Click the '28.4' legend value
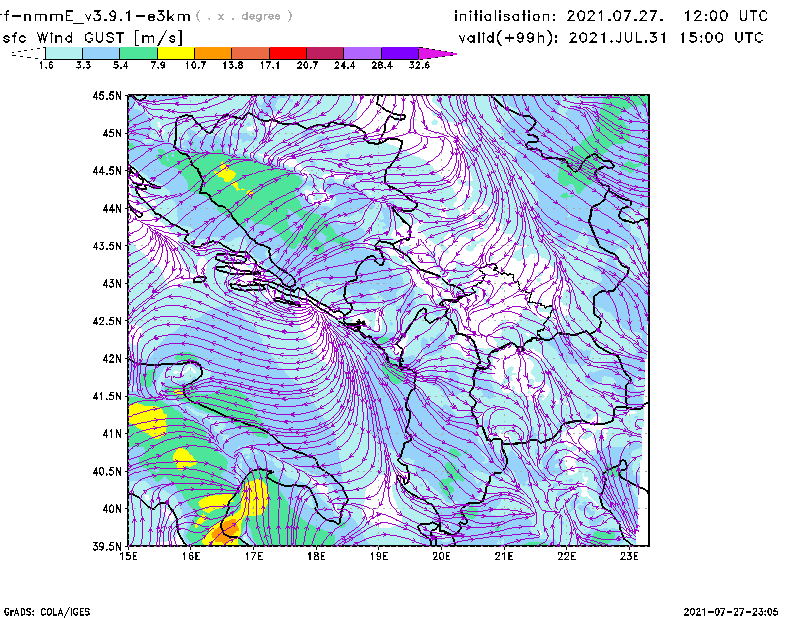 (382, 65)
